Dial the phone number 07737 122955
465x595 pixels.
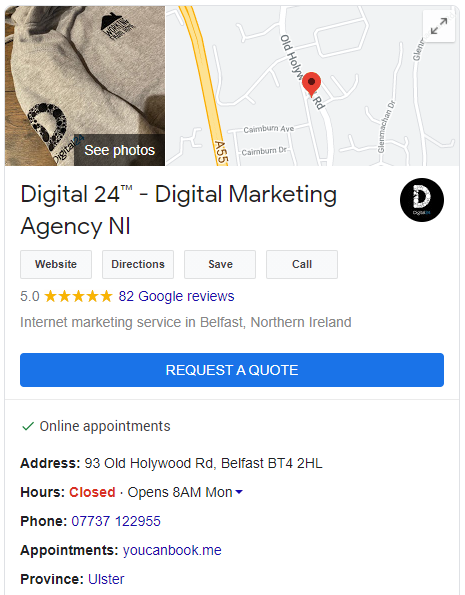116,521
